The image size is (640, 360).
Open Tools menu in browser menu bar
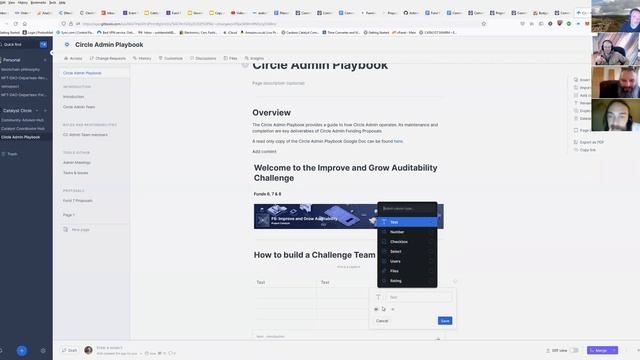pos(52,2)
